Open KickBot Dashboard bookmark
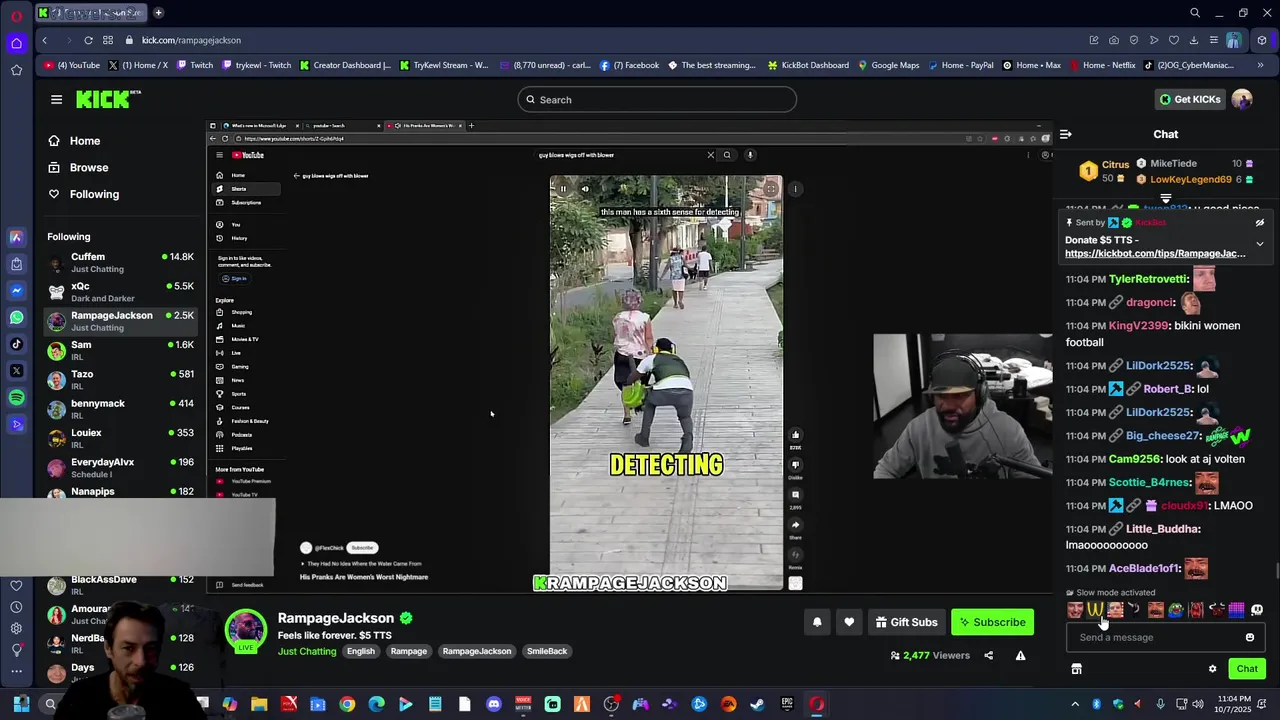 click(x=808, y=65)
